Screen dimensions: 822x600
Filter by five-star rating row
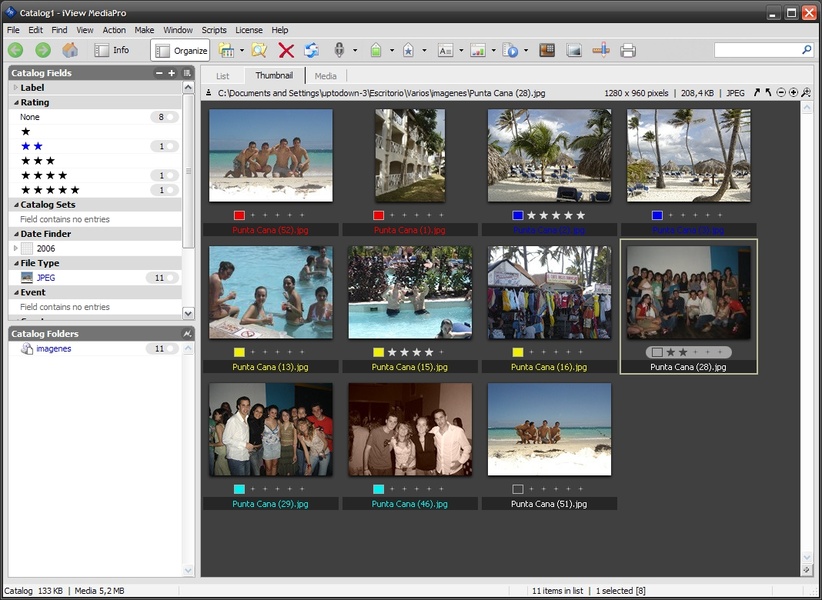pos(95,190)
